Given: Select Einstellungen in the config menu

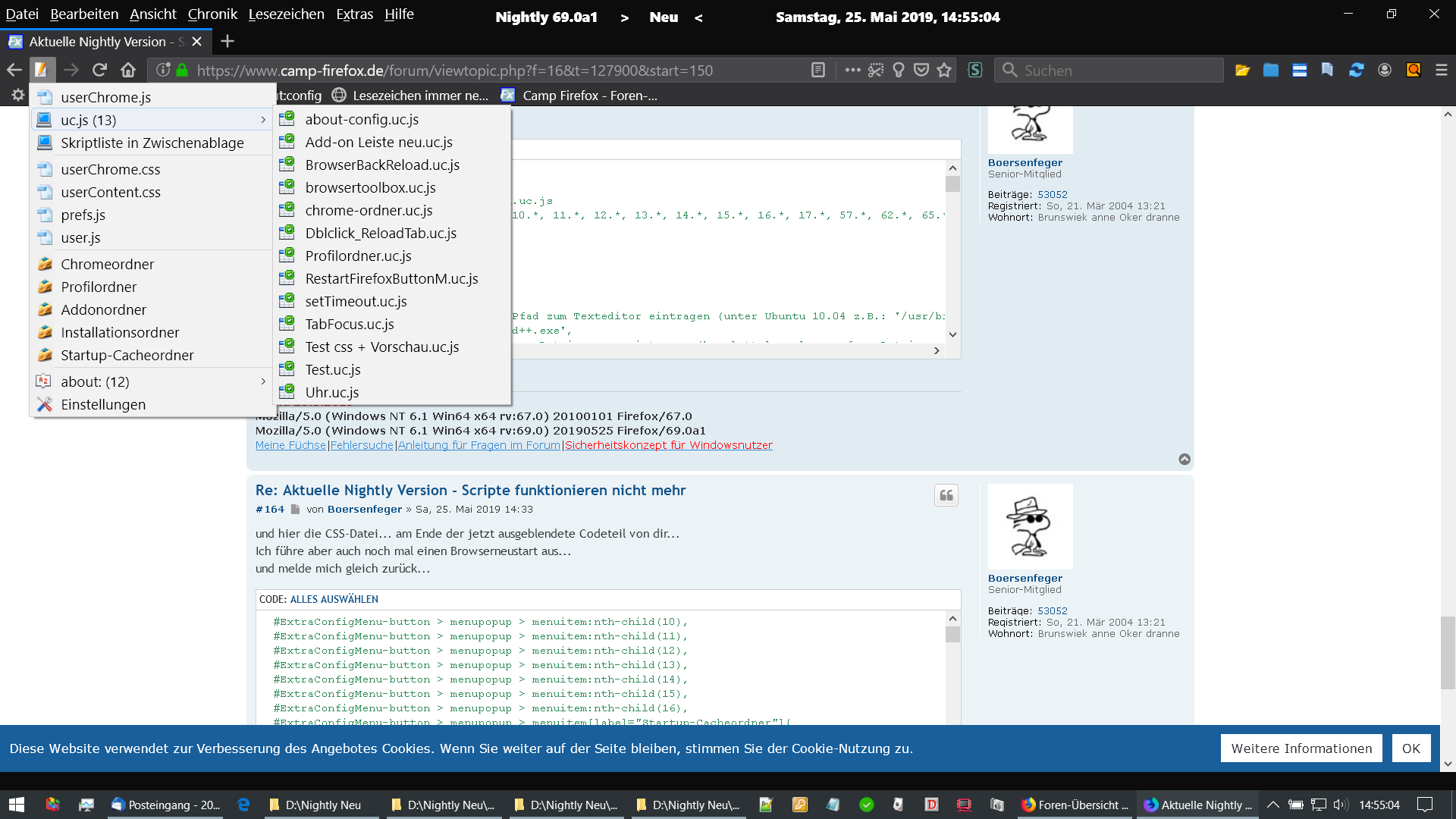Looking at the screenshot, I should pos(103,404).
